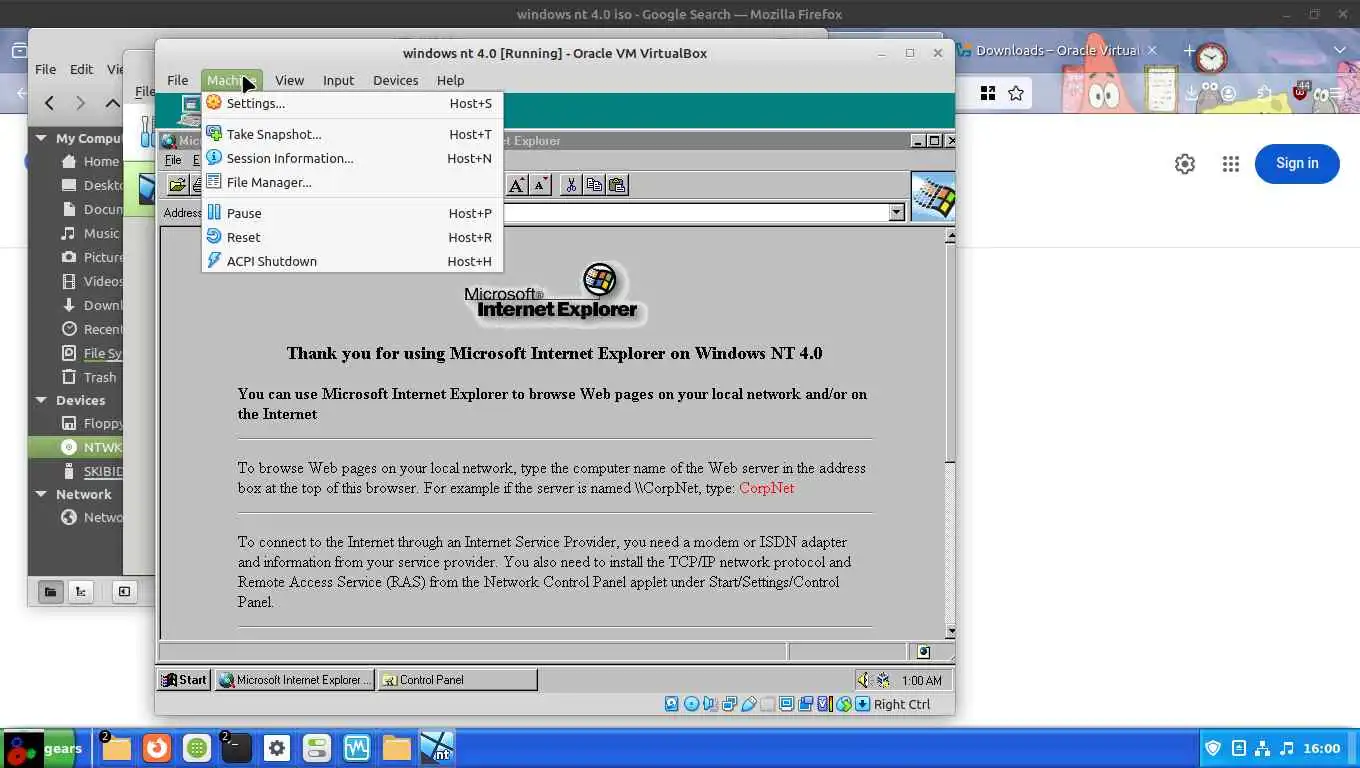Click the file manager back arrow

(x=49, y=102)
